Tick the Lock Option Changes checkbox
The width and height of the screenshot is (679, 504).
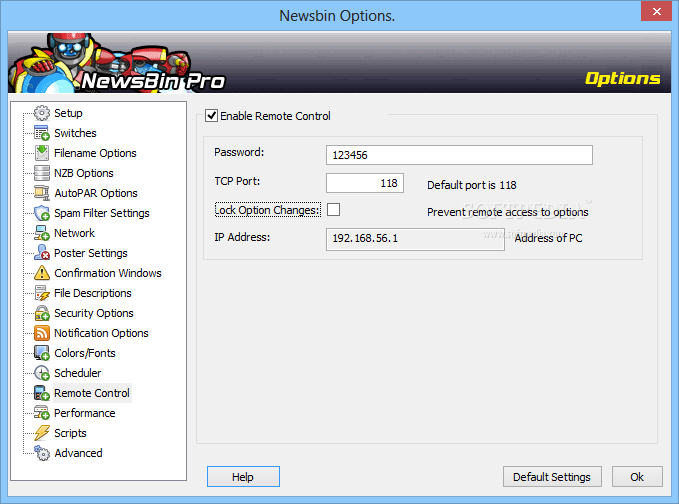click(x=333, y=210)
